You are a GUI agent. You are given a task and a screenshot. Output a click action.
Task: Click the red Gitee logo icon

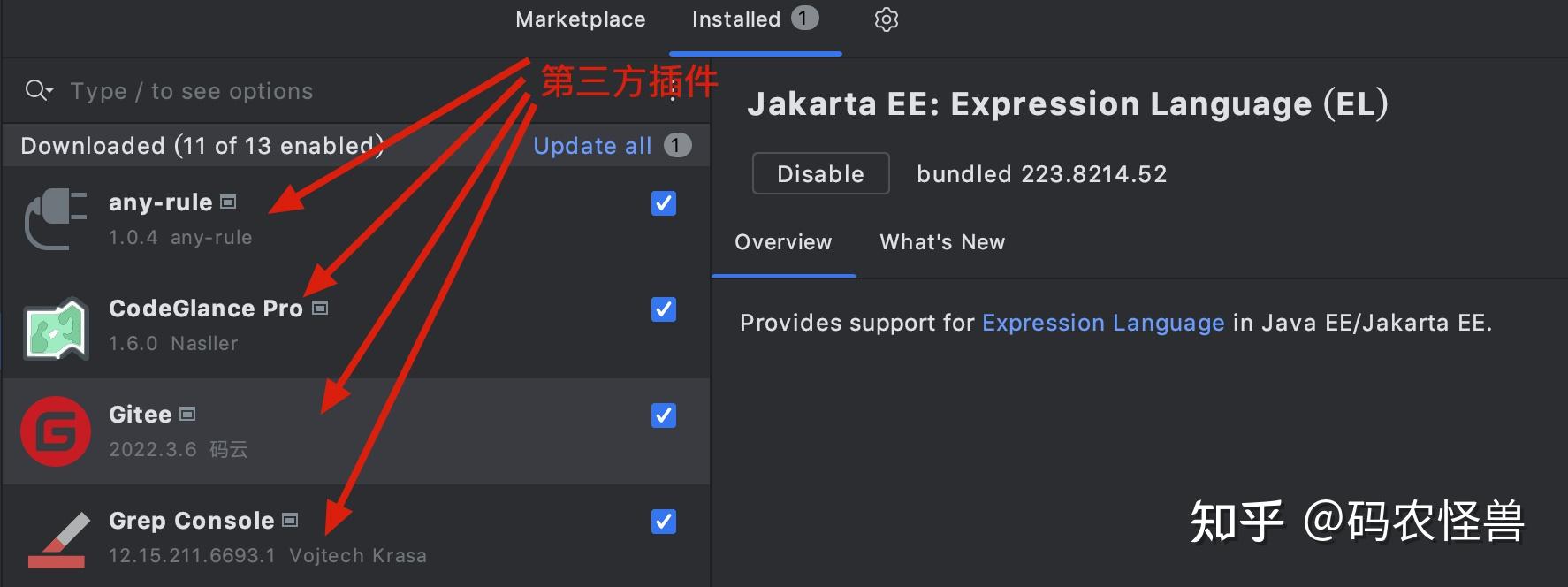click(x=56, y=431)
